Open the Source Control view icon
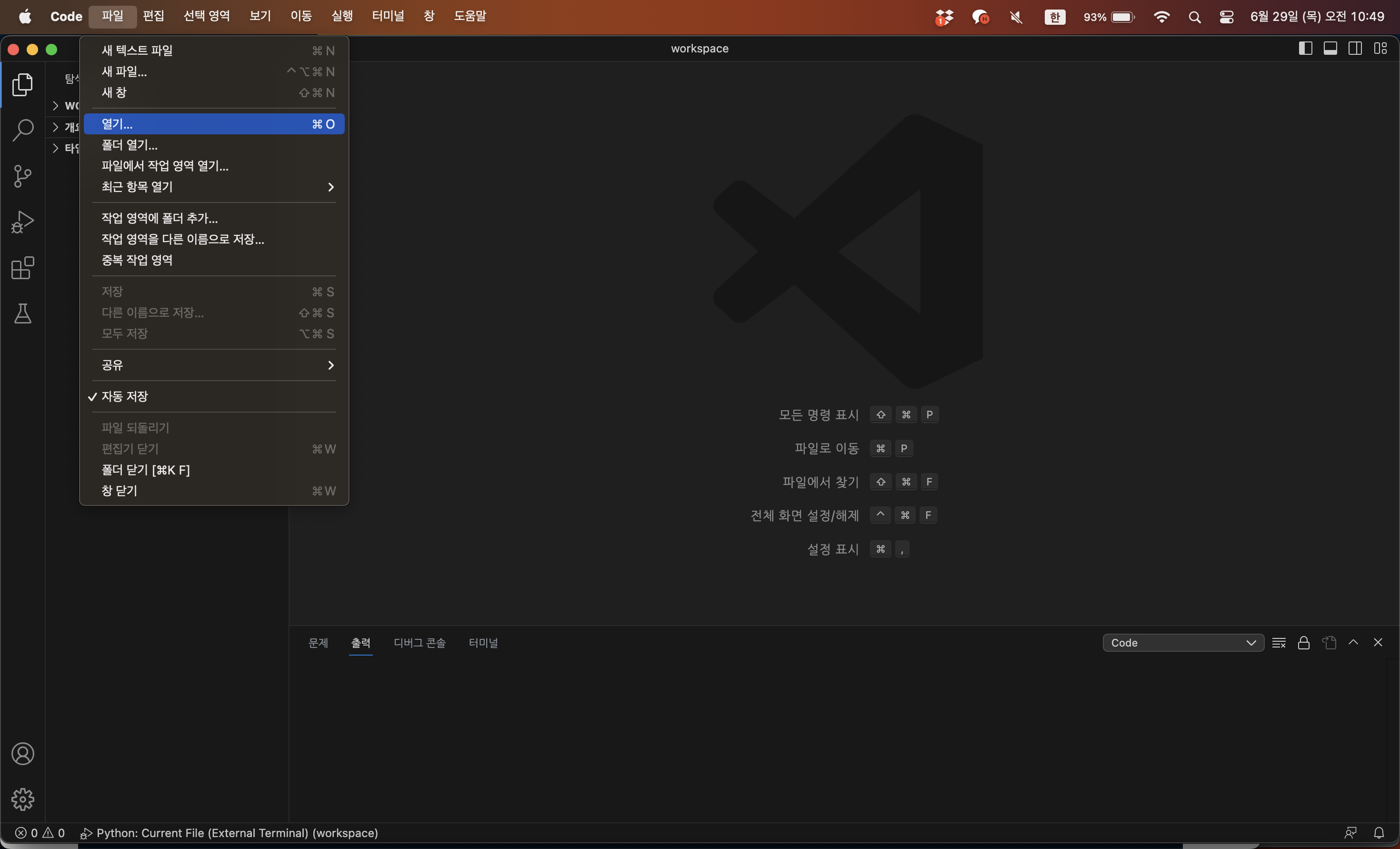Screen dimensions: 1400x849 click(23, 176)
